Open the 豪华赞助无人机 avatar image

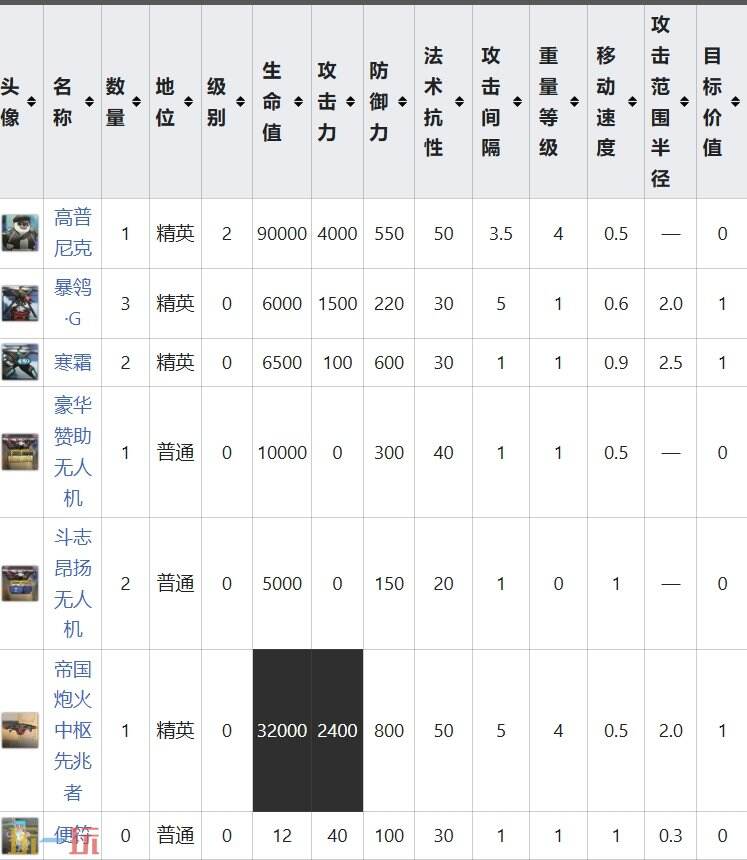tap(20, 452)
